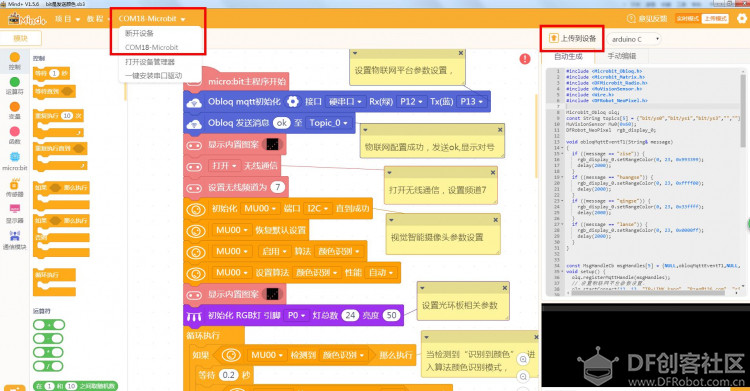Viewport: 750px width, 391px height.
Task: Close the 设置光环板相关参数 comment note
Action: [505, 288]
